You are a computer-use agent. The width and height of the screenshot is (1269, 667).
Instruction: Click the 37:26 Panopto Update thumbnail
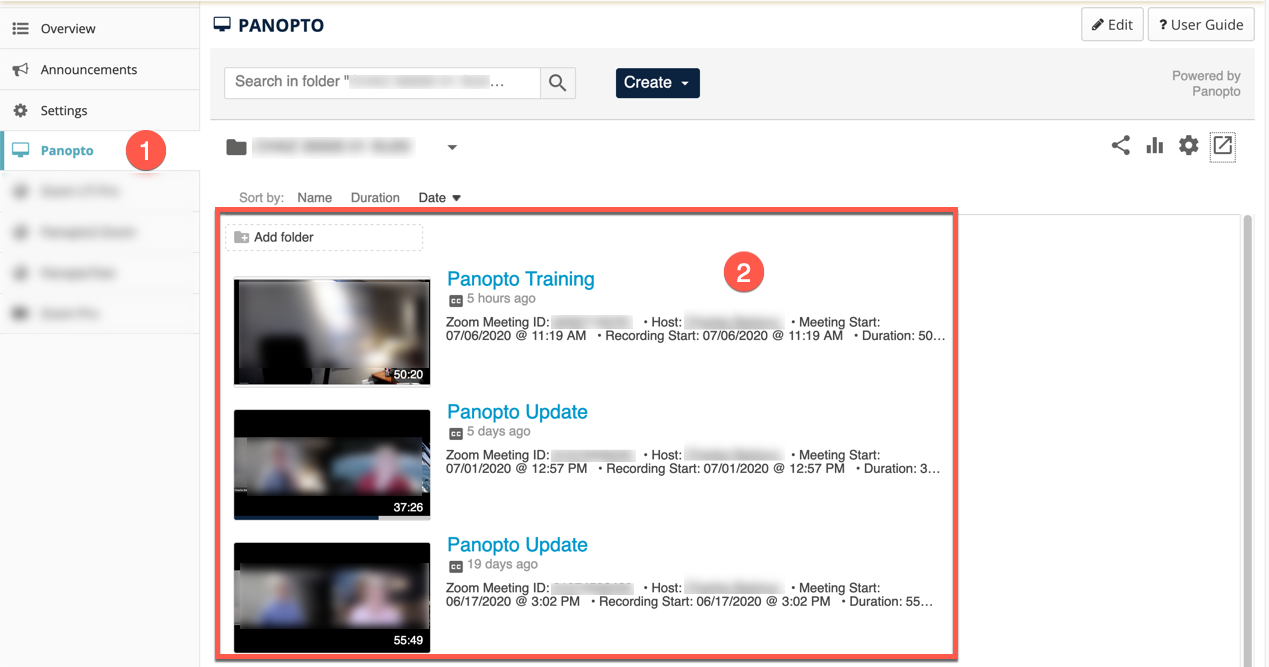tap(332, 464)
